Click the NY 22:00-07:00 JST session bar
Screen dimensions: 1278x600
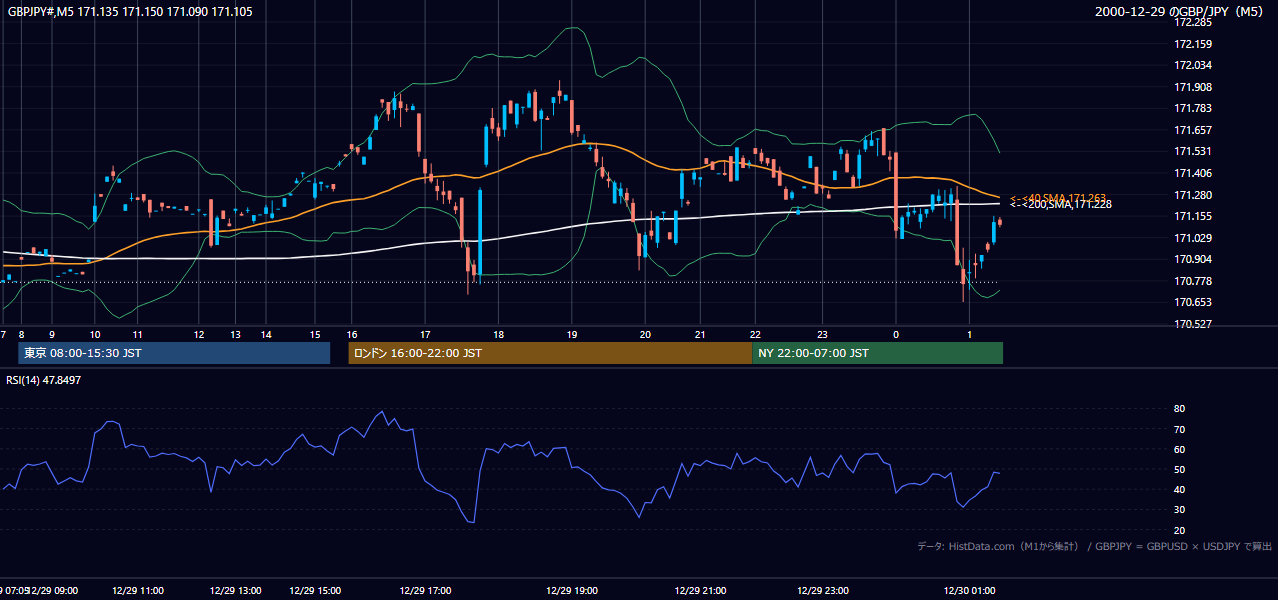877,353
